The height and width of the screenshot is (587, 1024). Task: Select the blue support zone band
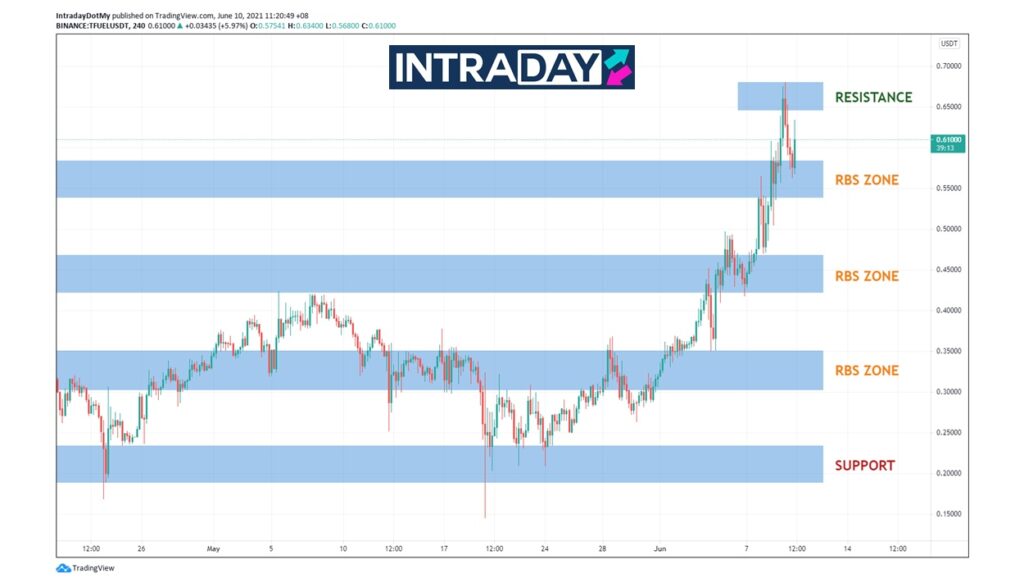point(438,465)
